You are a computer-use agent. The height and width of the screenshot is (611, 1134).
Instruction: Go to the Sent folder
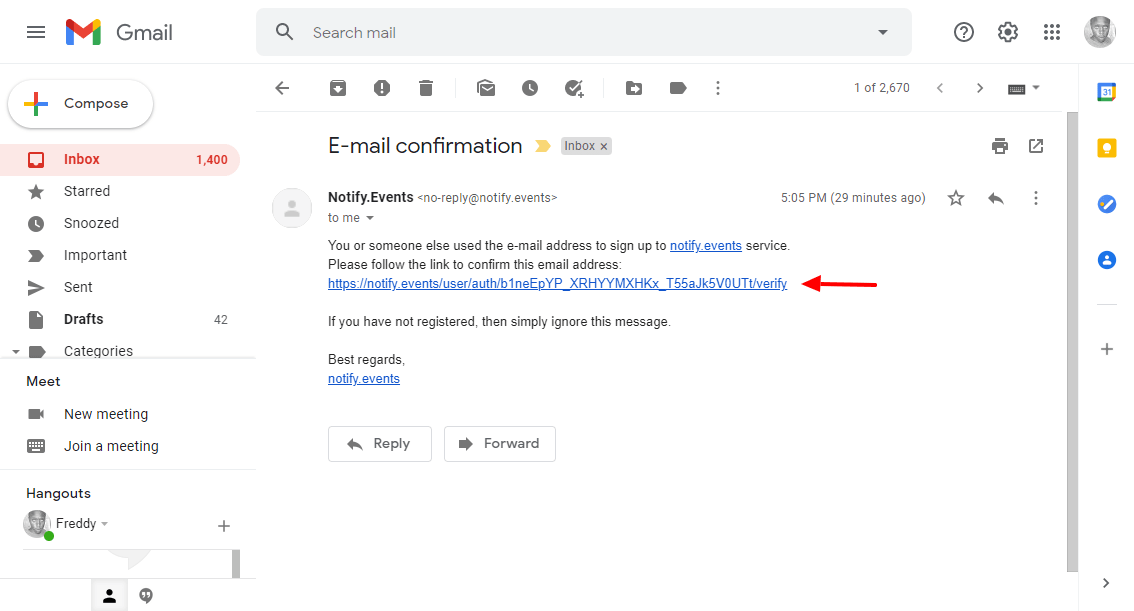[77, 287]
